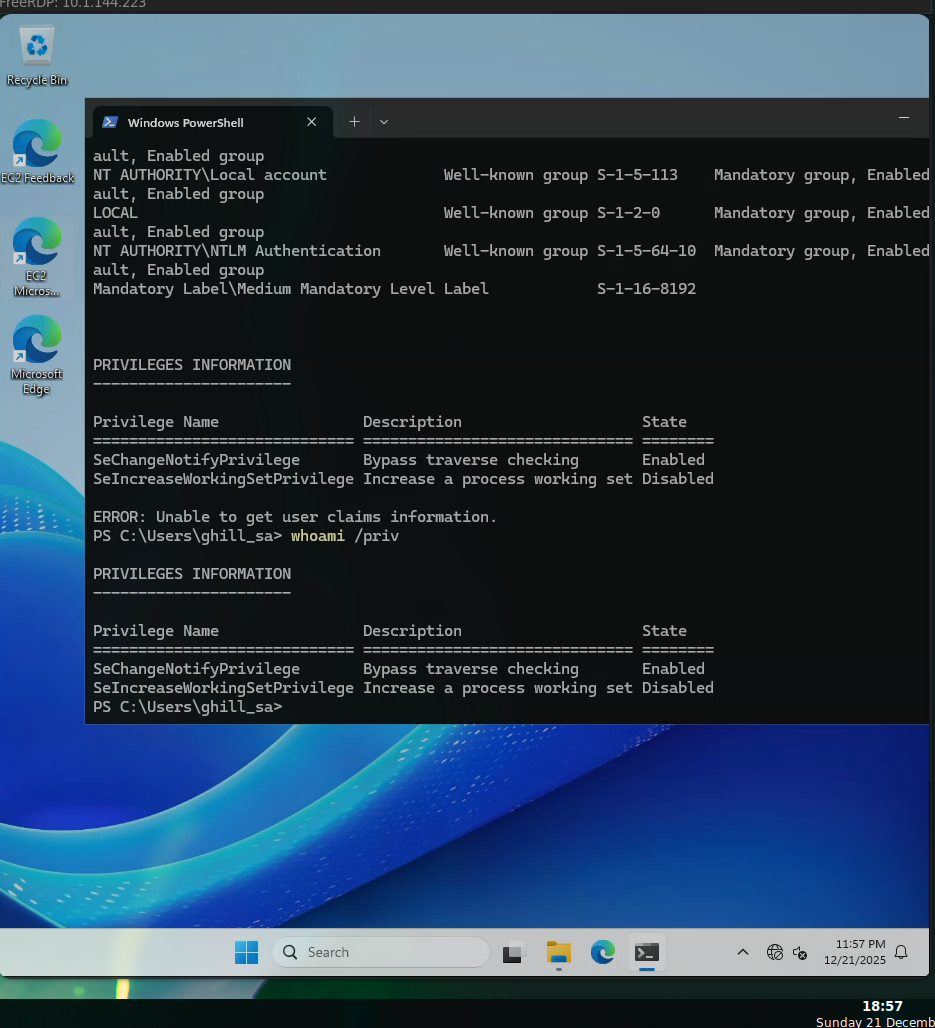Click the Terminal icon in the taskbar

coord(647,953)
